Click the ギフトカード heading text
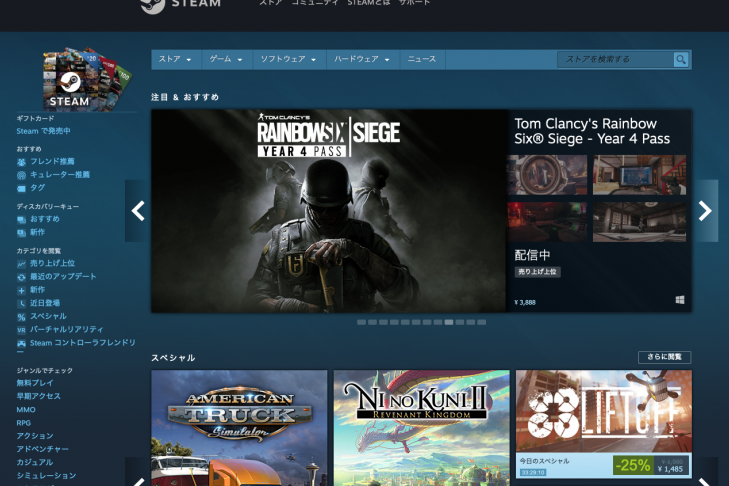 35,119
